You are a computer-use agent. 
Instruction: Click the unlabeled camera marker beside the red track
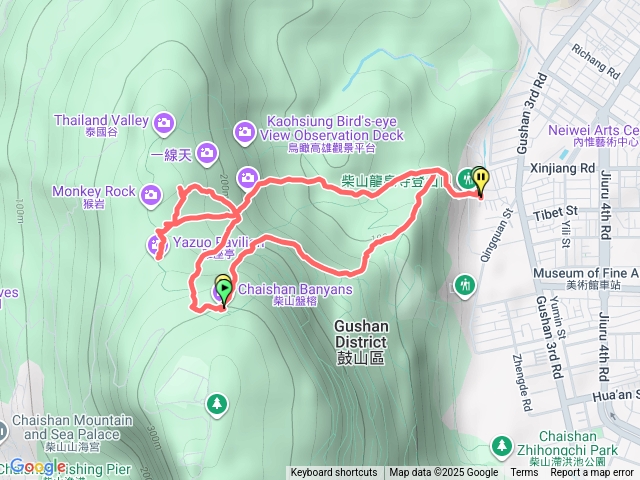point(247,178)
